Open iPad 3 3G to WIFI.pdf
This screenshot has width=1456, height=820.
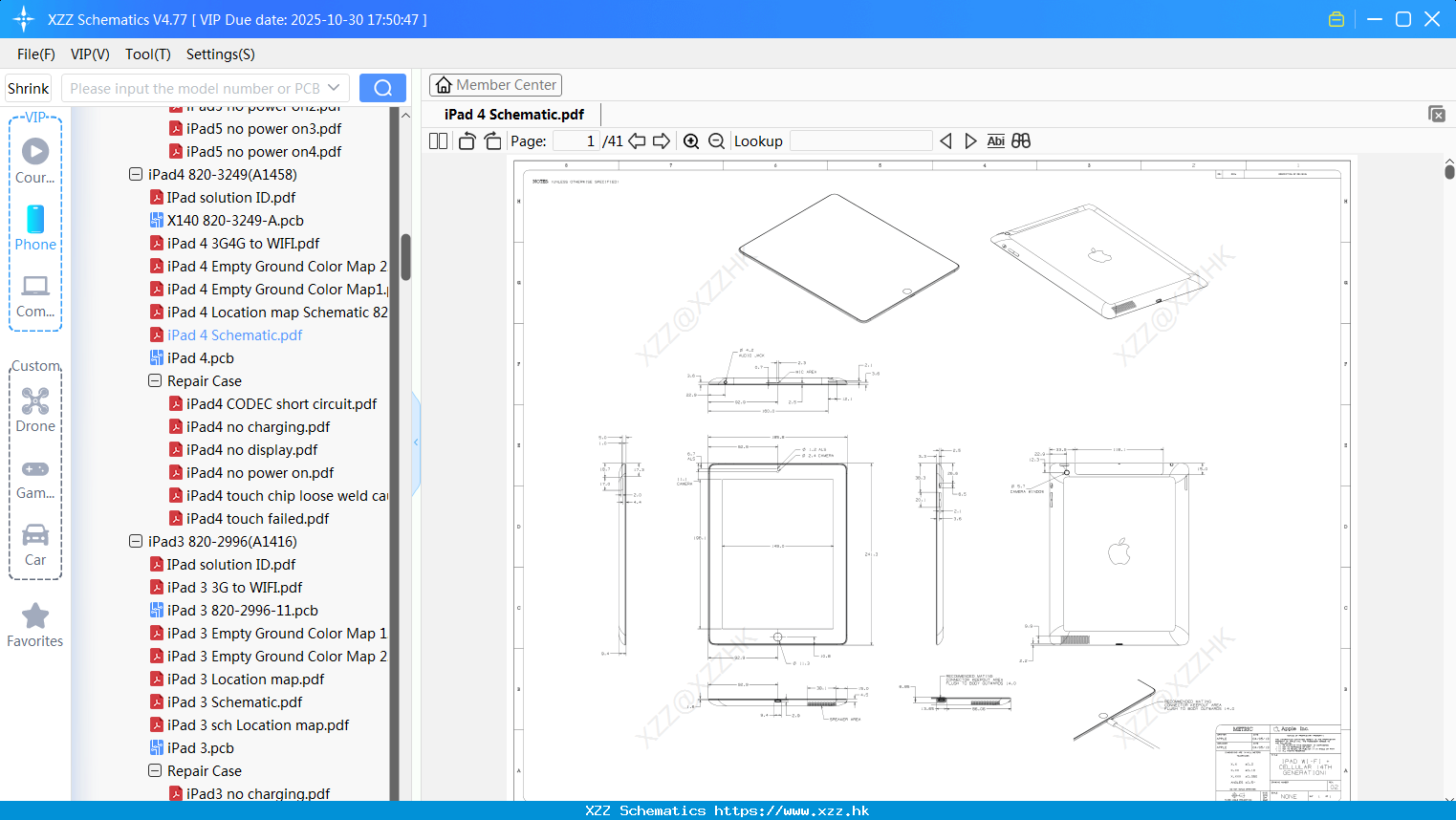point(235,588)
